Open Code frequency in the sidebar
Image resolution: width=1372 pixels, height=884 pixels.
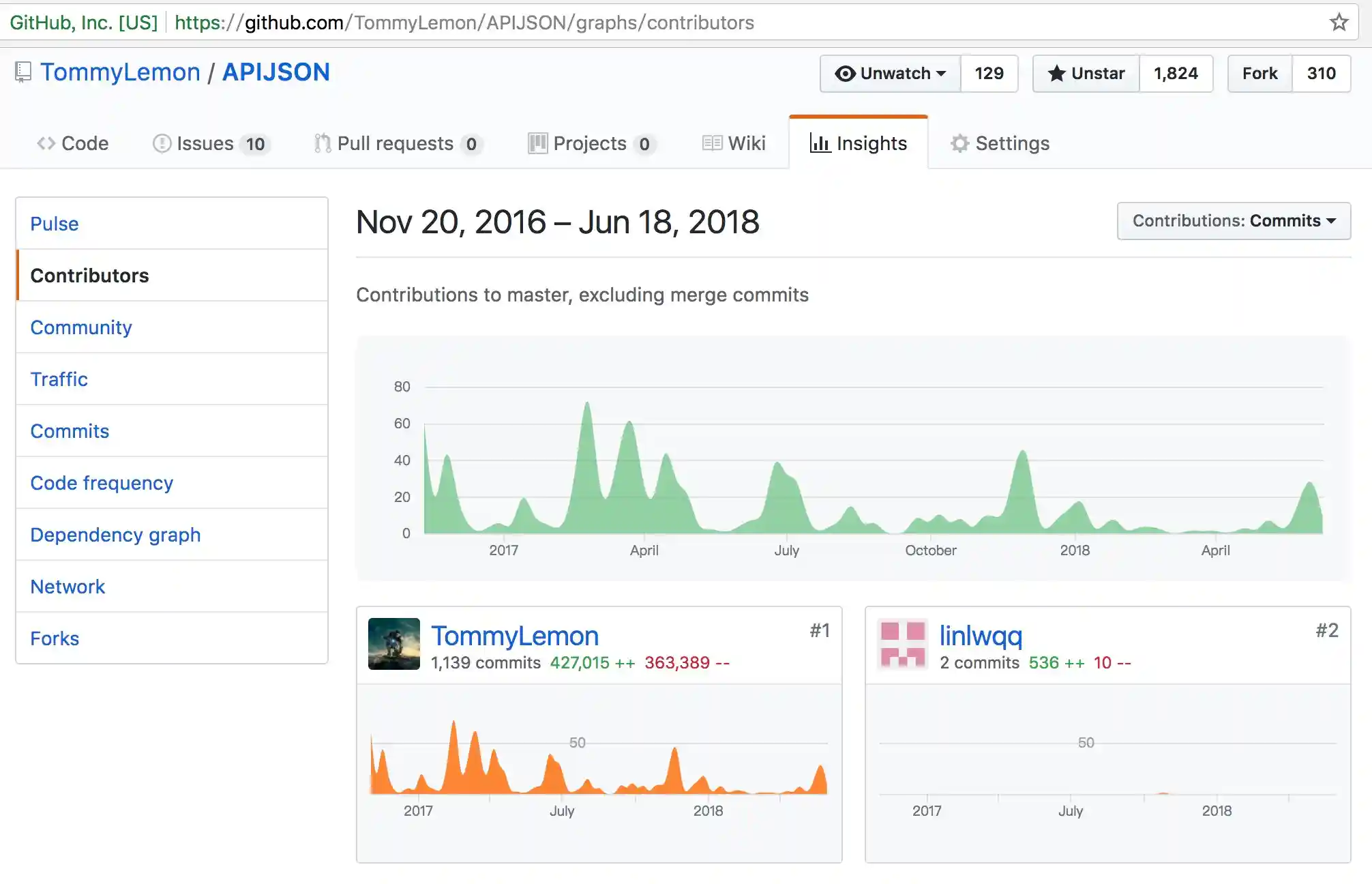tap(172, 483)
